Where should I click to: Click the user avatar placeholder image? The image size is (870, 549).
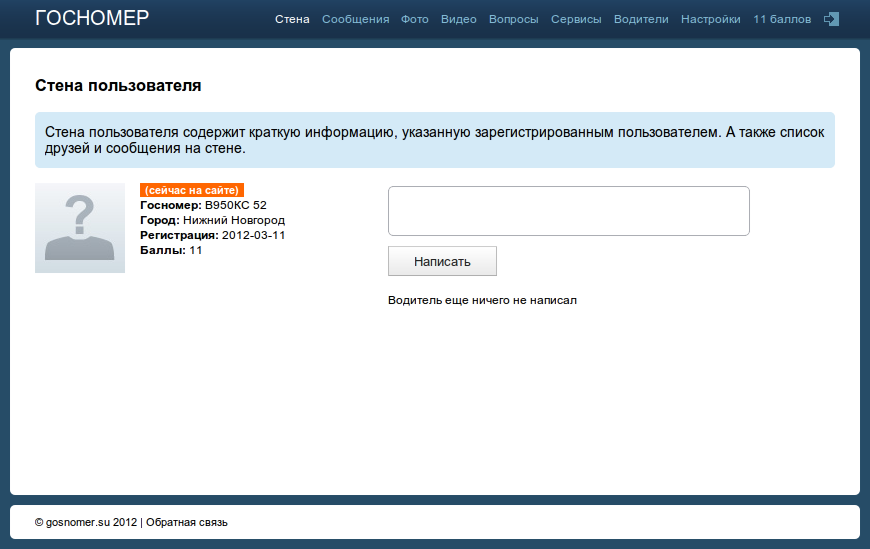coord(80,228)
